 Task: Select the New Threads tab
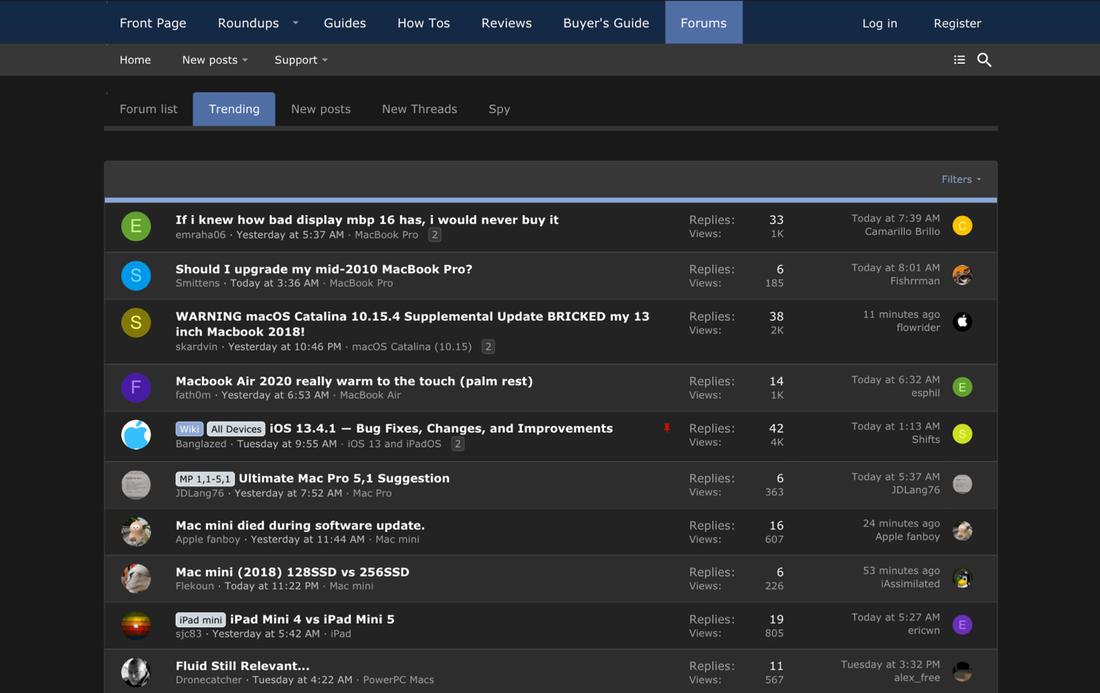point(419,109)
